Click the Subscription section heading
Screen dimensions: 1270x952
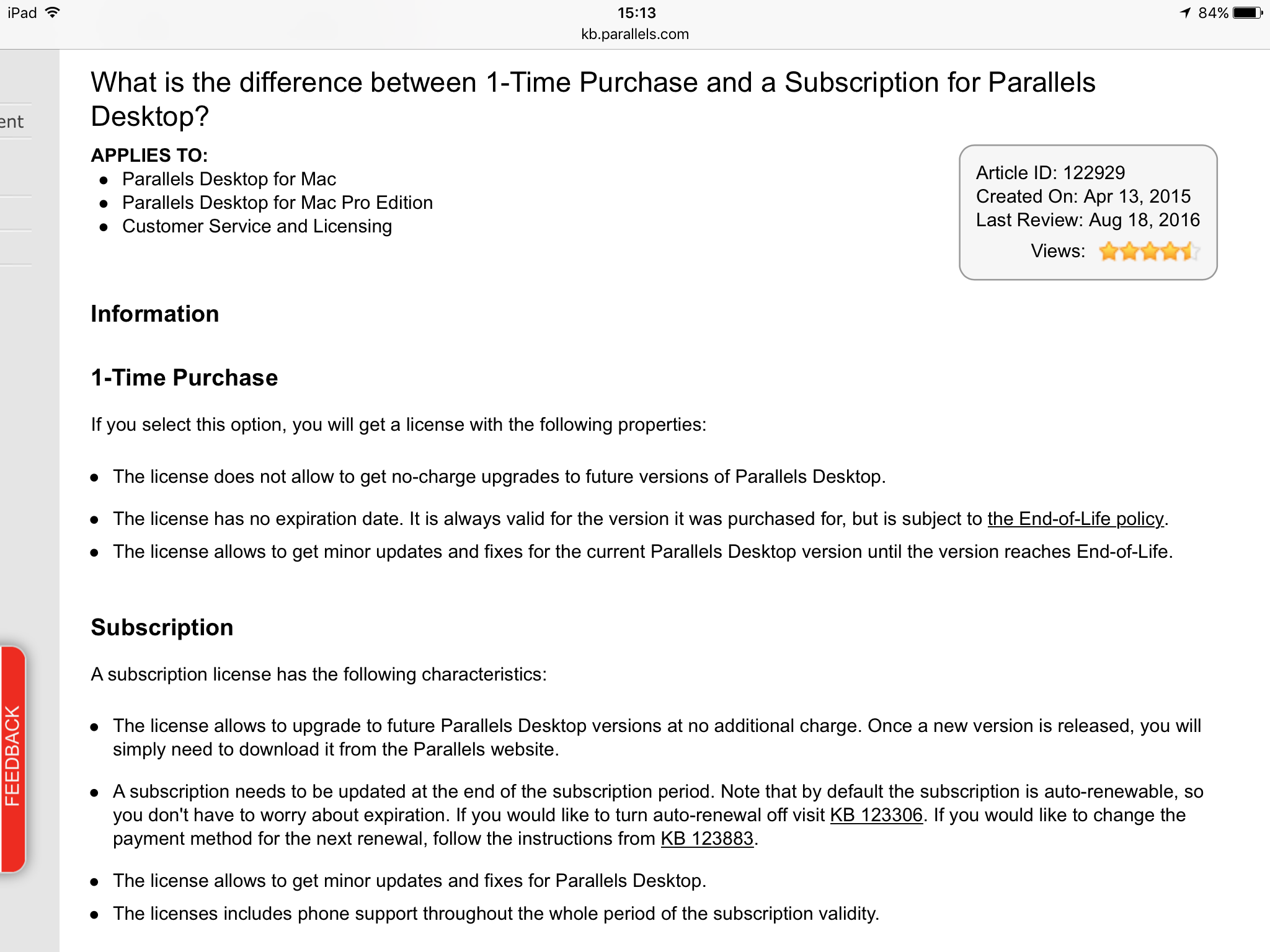click(x=162, y=627)
